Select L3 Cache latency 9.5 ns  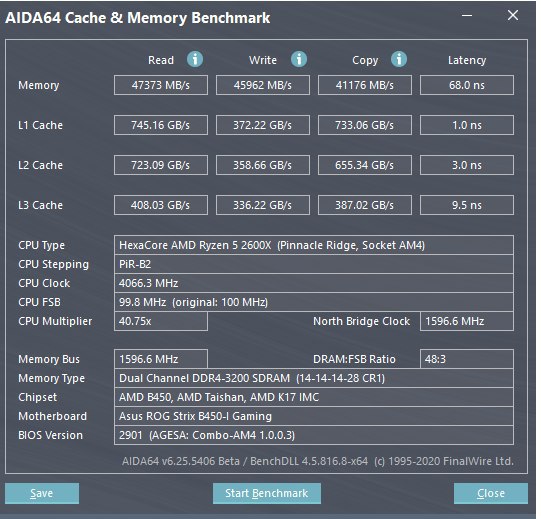point(467,205)
